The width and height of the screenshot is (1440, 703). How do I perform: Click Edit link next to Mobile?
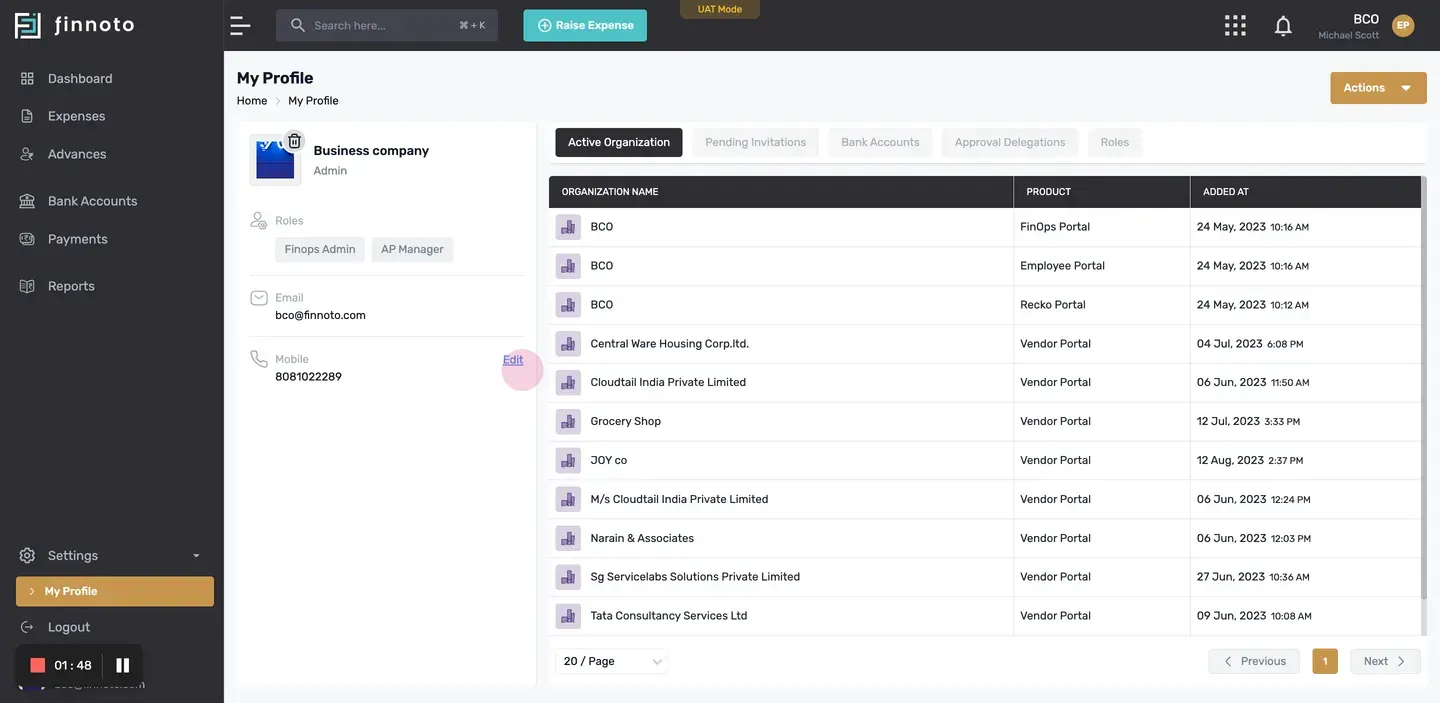[513, 360]
